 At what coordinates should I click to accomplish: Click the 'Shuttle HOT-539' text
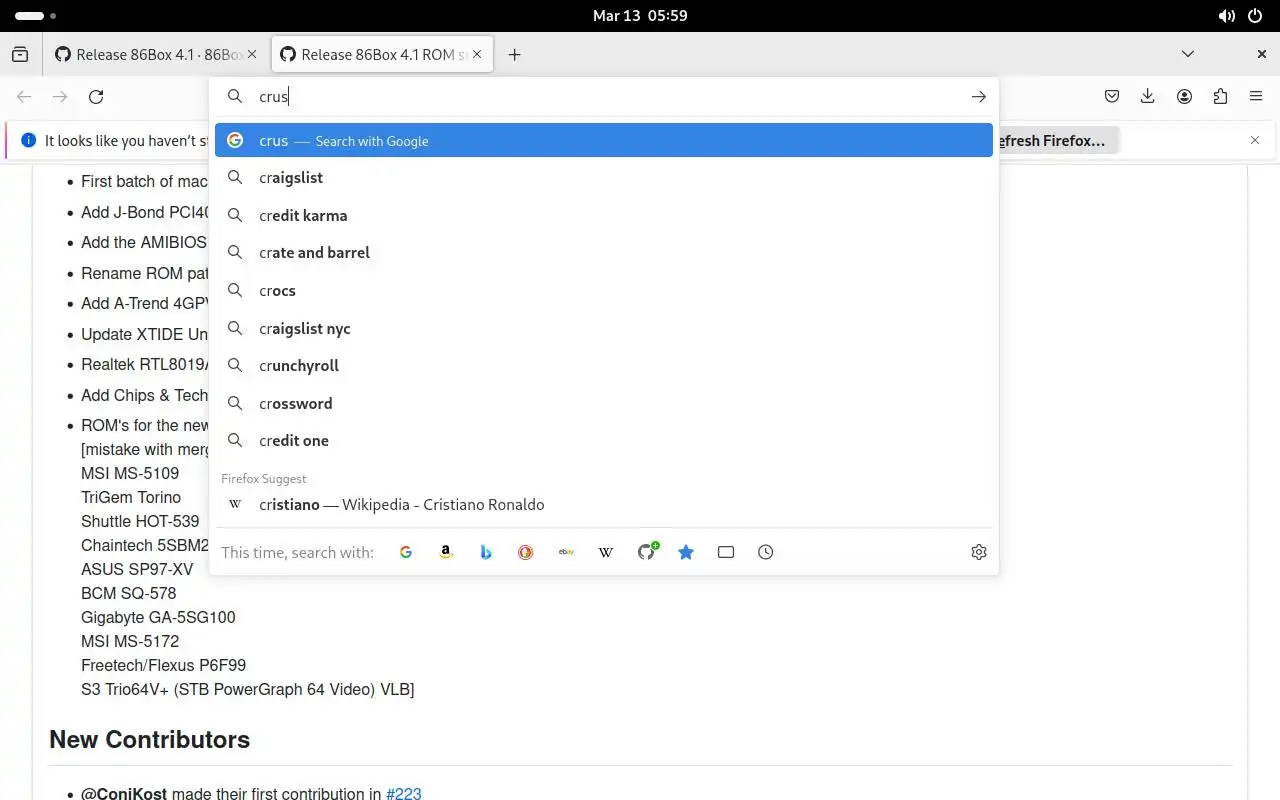pyautogui.click(x=140, y=521)
